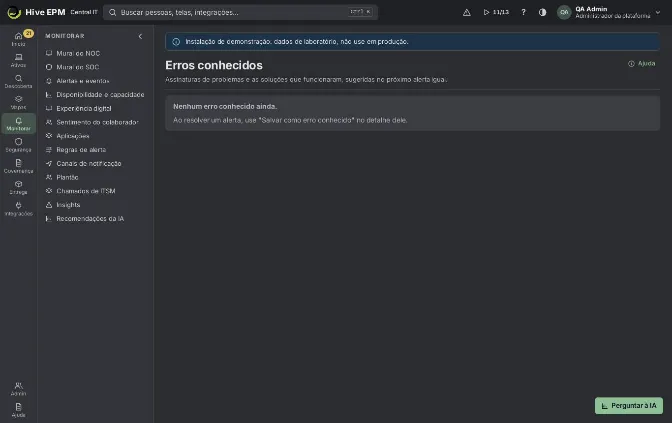Click the question mark help icon
The height and width of the screenshot is (423, 672).
523,12
